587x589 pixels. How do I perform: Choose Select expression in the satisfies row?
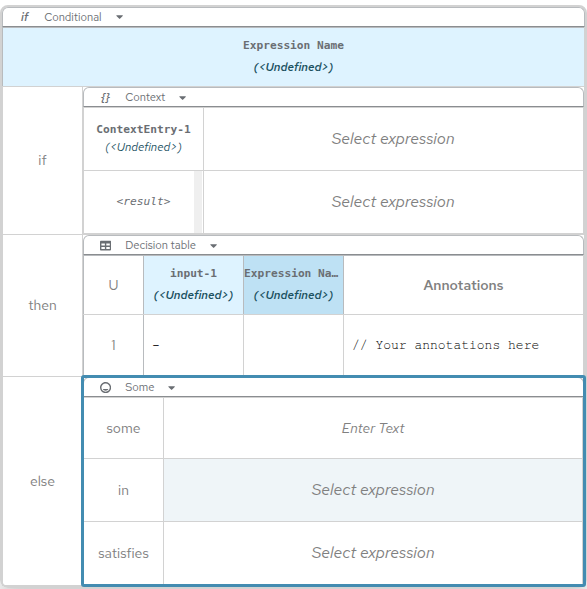point(373,553)
